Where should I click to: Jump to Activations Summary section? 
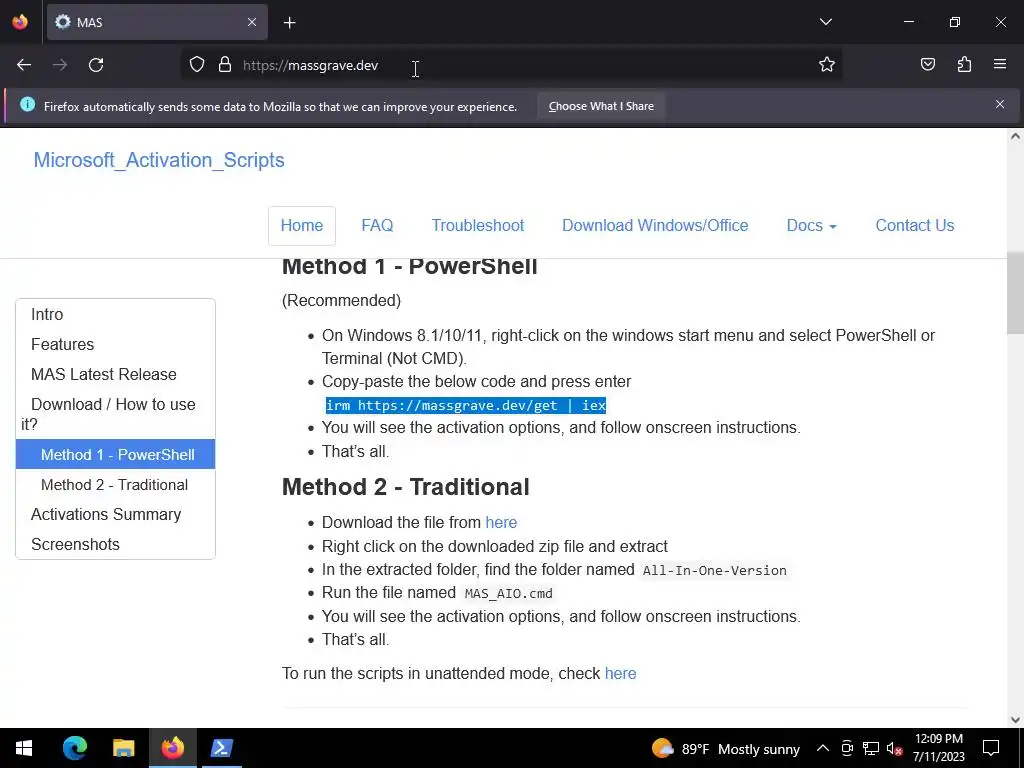(x=106, y=514)
